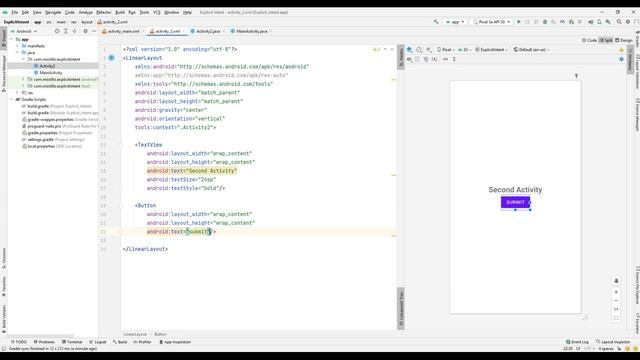Viewport: 640px width, 360px height.
Task: Open the Layout Inspector tool window
Action: pos(613,342)
